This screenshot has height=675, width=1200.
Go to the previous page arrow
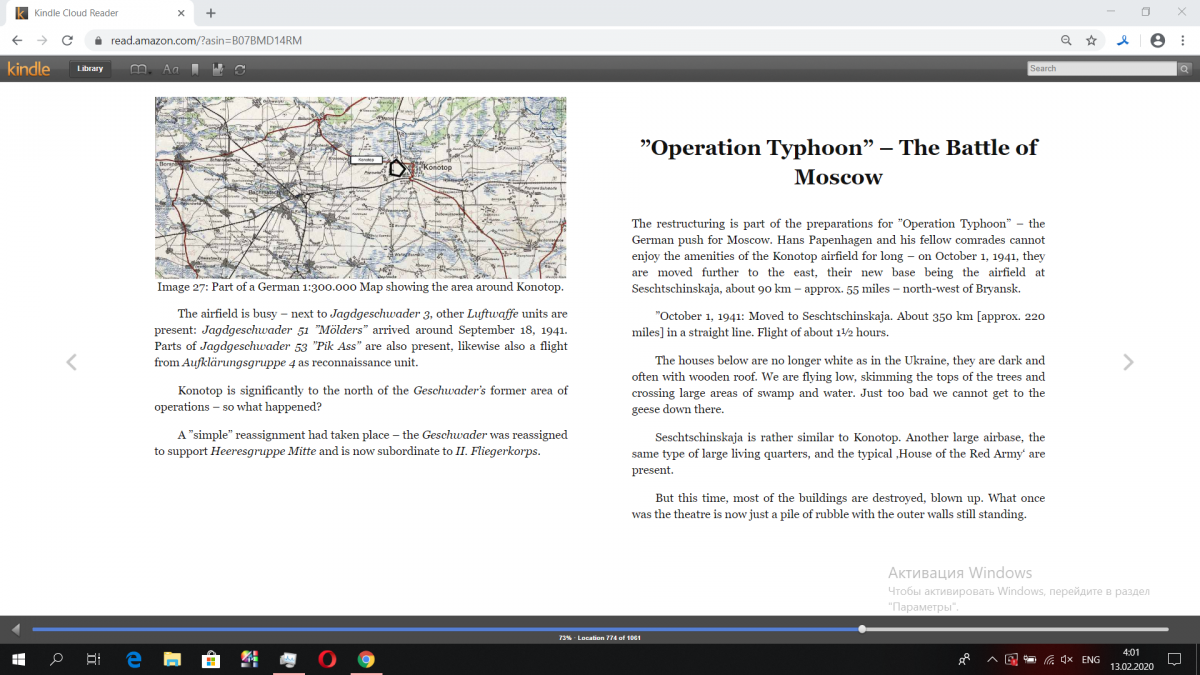[71, 362]
